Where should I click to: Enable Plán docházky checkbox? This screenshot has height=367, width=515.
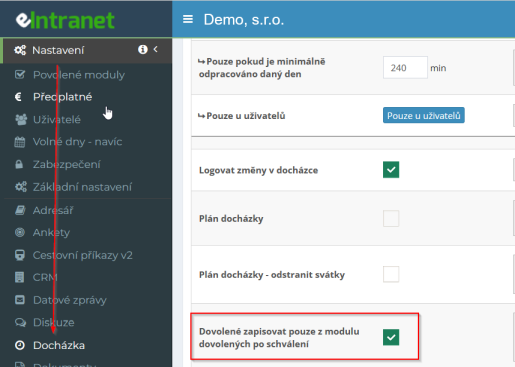click(391, 219)
